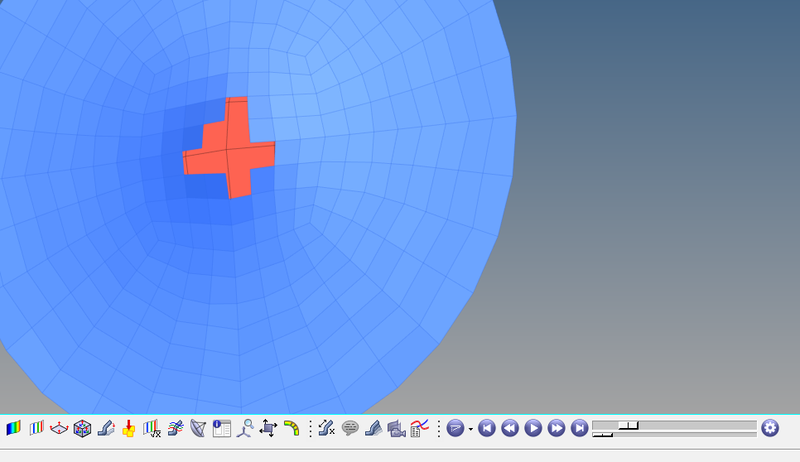
Task: Click the four-arrow box icon
Action: (268, 428)
